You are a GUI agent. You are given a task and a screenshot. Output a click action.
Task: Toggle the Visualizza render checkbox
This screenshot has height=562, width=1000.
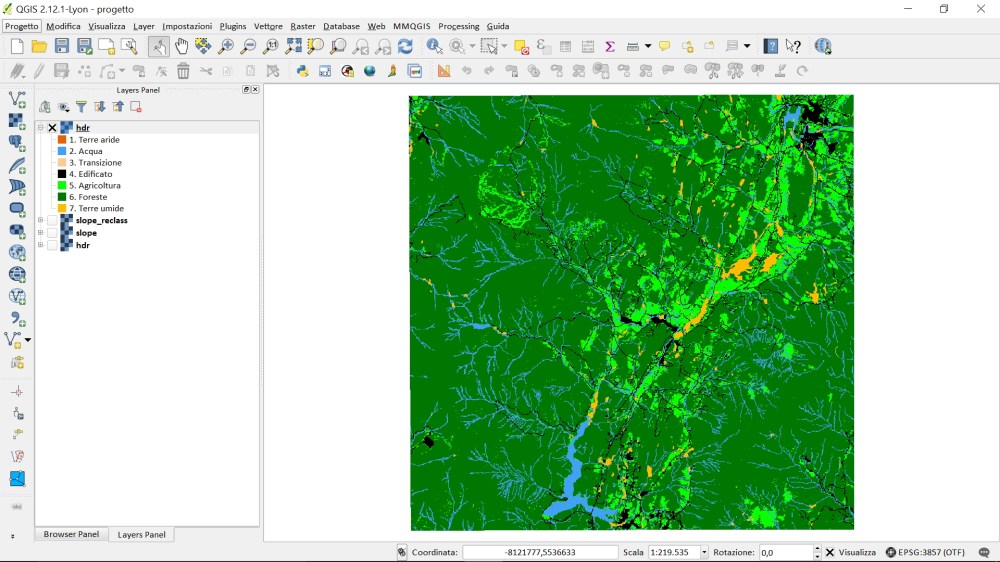(830, 552)
